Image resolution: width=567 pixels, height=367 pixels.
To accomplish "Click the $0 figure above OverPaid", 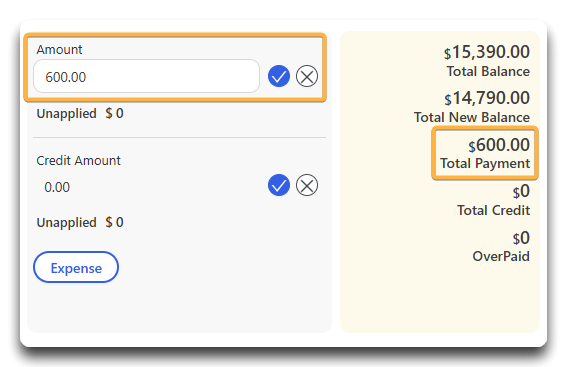I will click(x=521, y=238).
